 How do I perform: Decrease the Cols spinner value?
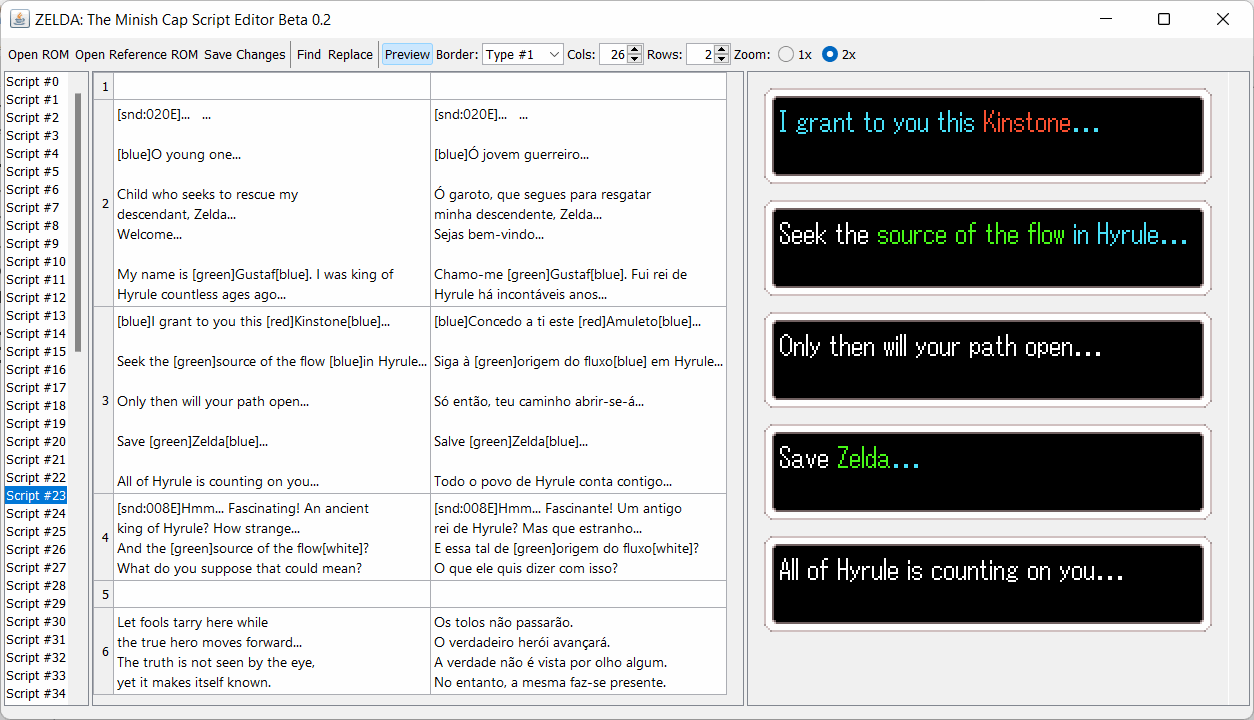635,60
